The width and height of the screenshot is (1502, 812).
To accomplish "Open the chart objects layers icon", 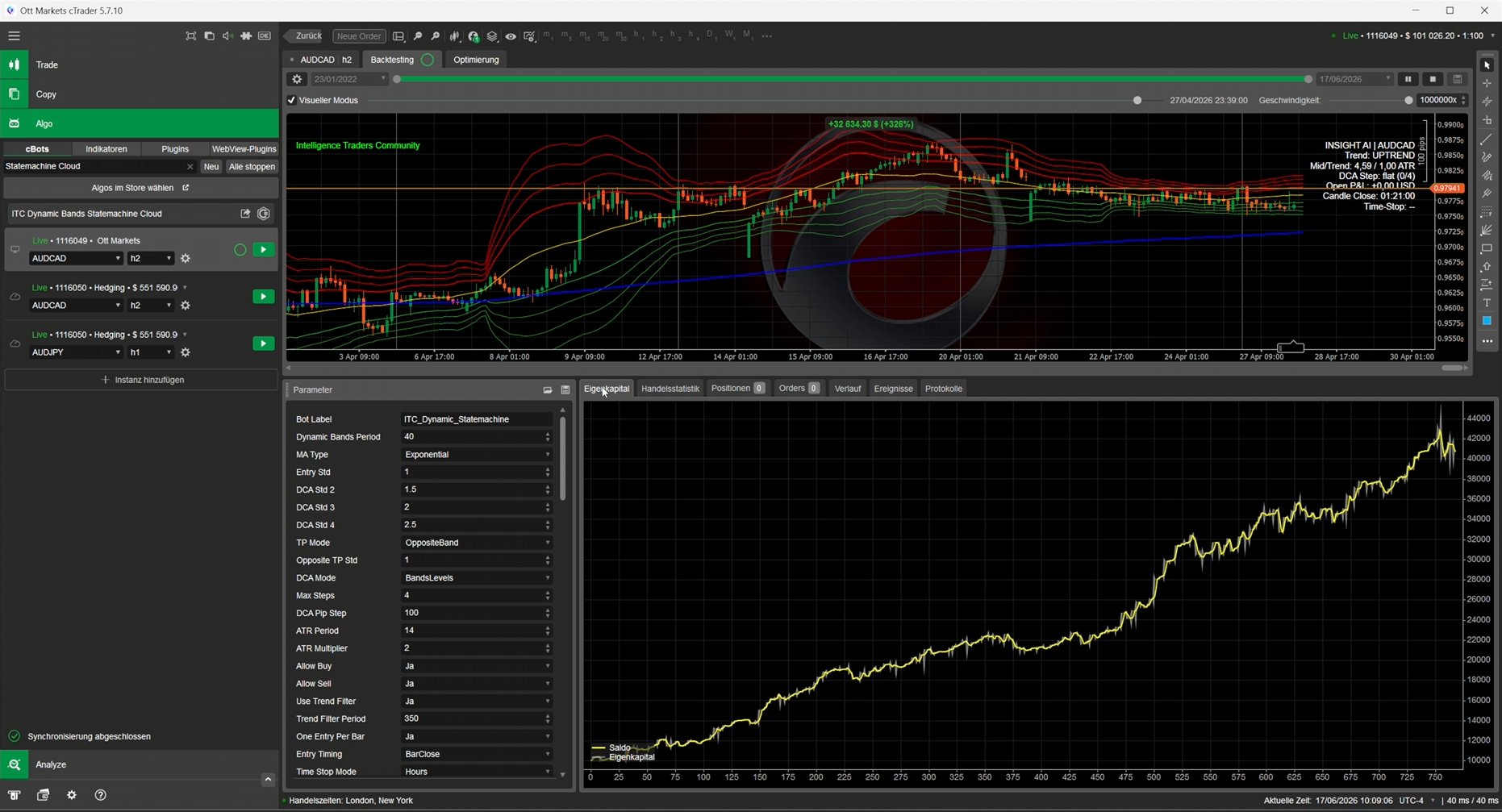I will pos(492,36).
